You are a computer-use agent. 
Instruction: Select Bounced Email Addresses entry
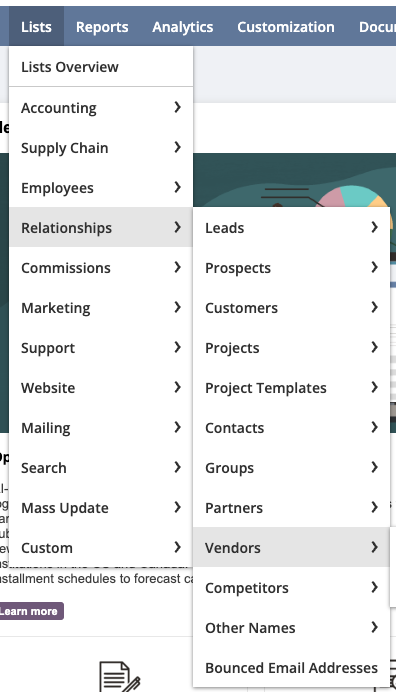coord(291,668)
